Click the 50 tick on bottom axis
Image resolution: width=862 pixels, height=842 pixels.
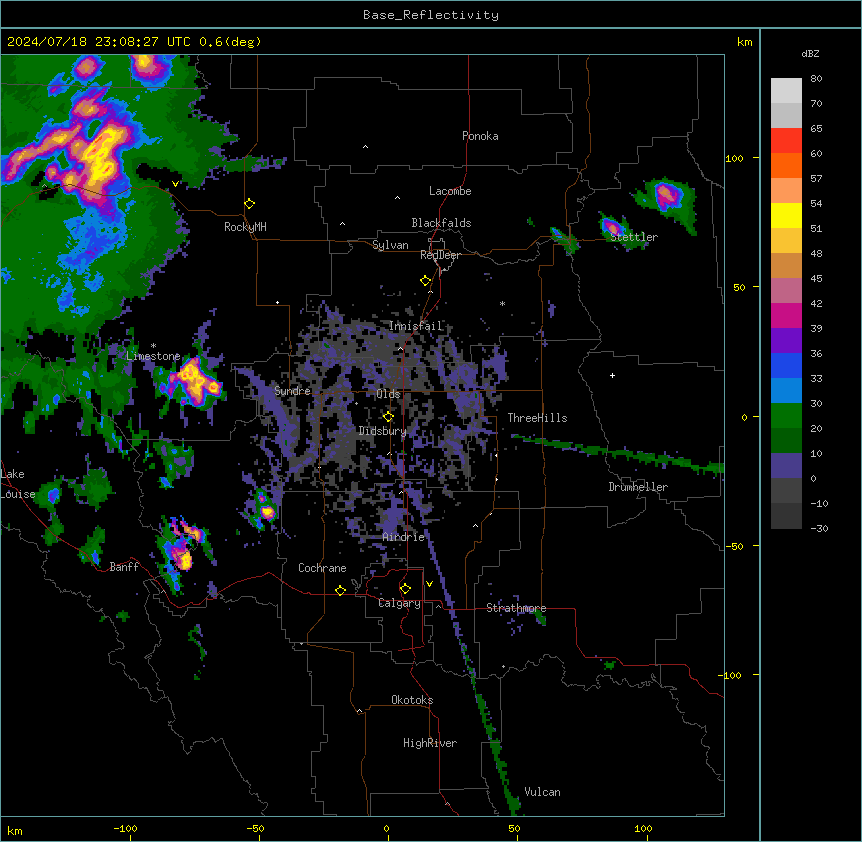[x=514, y=828]
